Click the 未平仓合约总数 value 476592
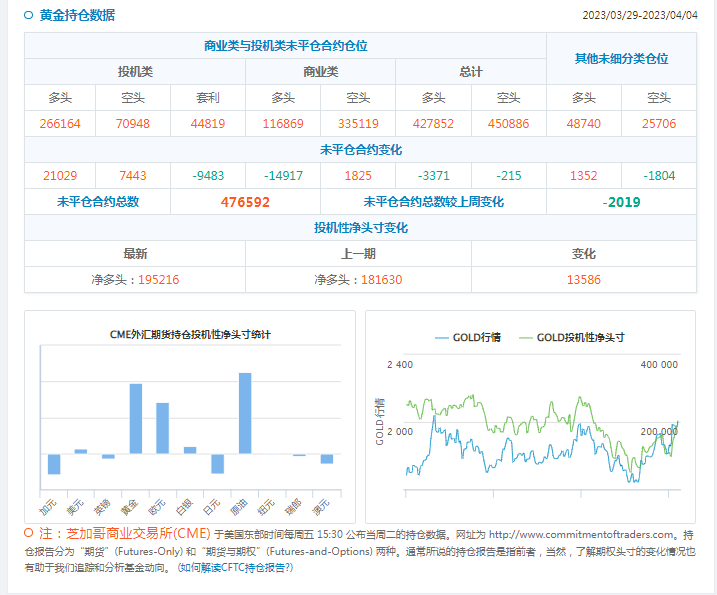This screenshot has height=595, width=717. coord(245,201)
